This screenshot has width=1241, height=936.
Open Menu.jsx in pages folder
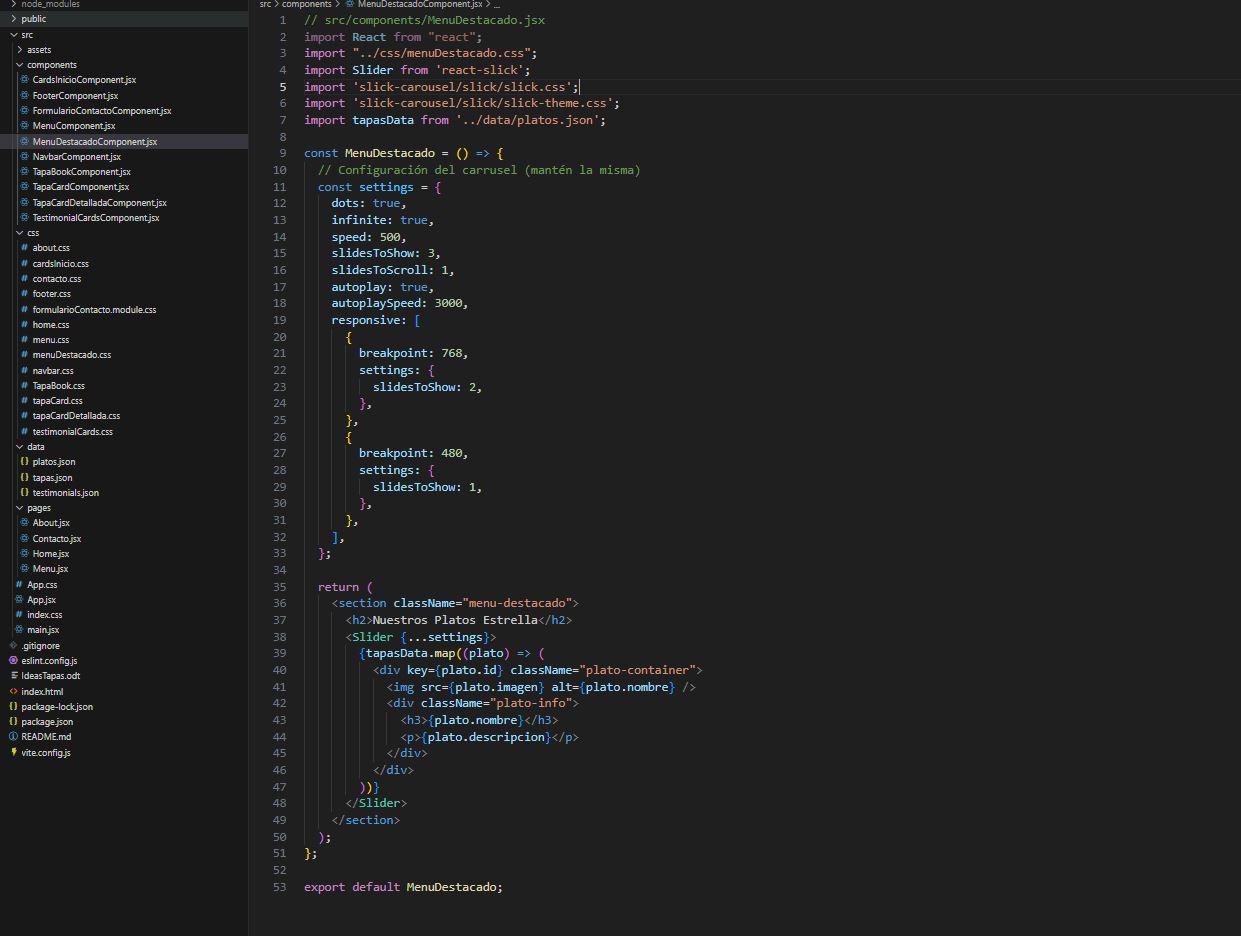tap(50, 569)
